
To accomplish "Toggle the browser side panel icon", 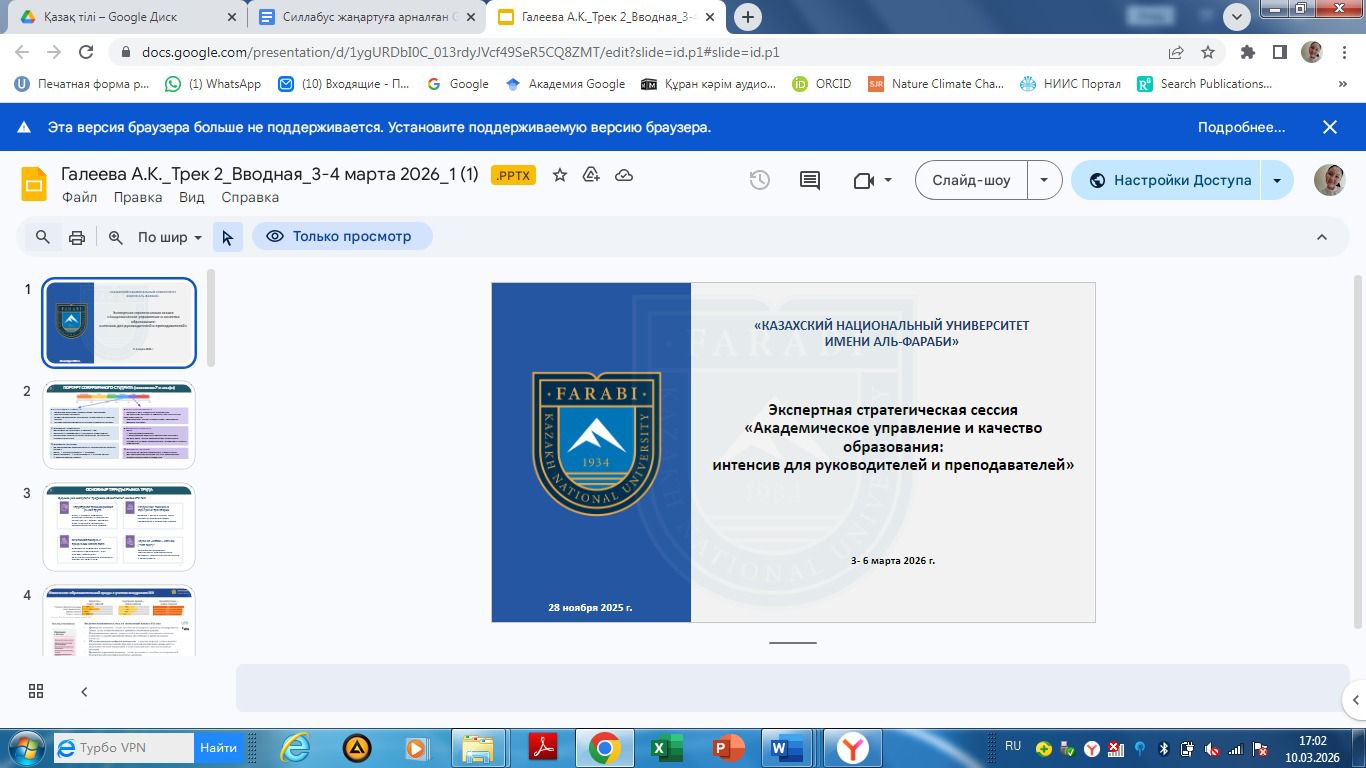I will pyautogui.click(x=1279, y=52).
